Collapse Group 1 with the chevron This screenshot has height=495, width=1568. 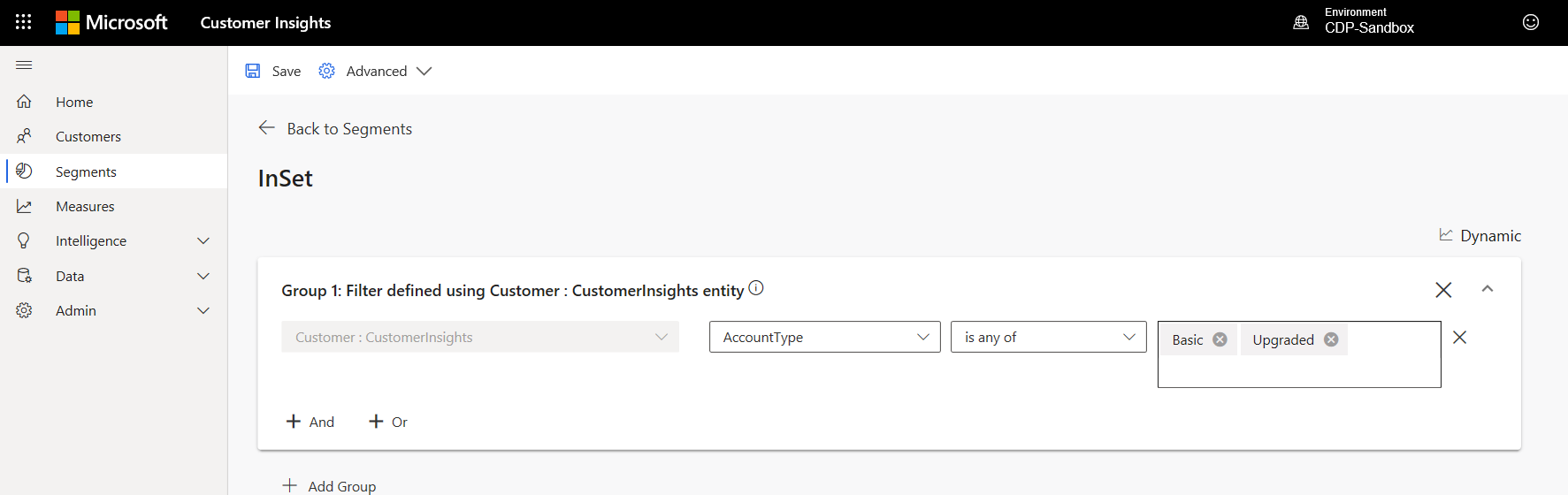point(1488,289)
